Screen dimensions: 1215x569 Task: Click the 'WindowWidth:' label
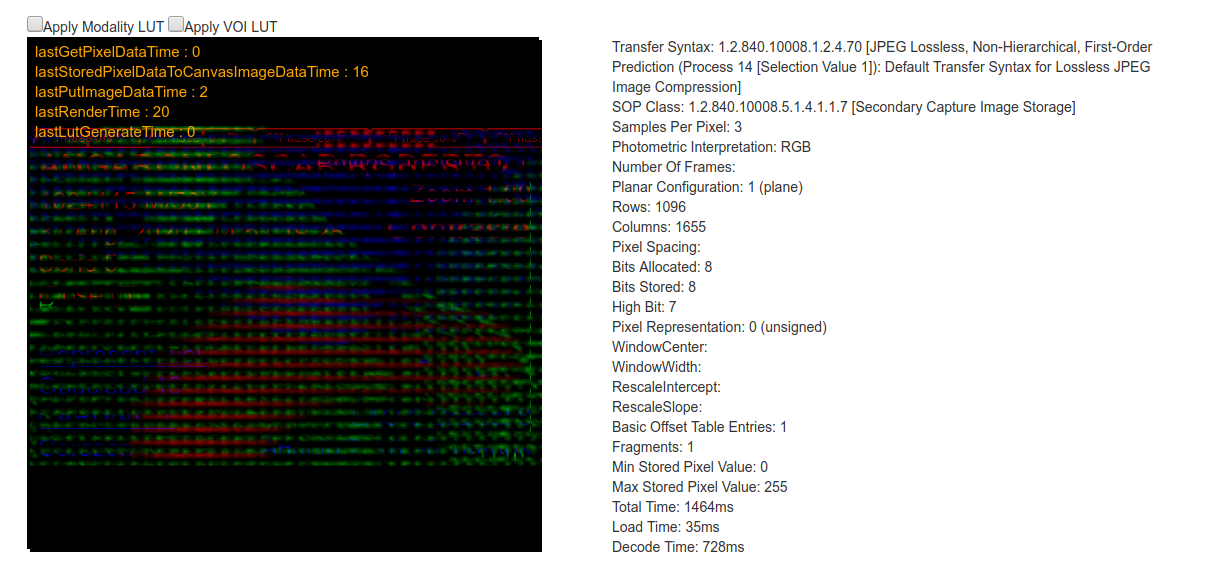coord(657,367)
